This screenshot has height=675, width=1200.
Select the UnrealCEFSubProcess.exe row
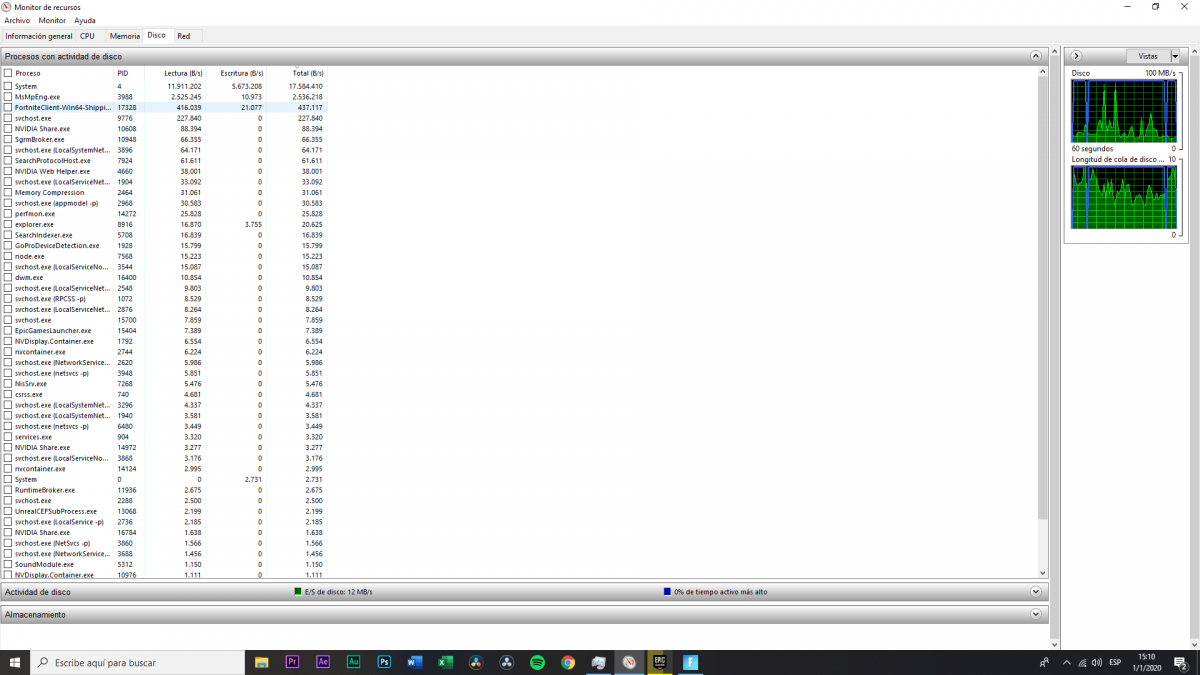[165, 511]
